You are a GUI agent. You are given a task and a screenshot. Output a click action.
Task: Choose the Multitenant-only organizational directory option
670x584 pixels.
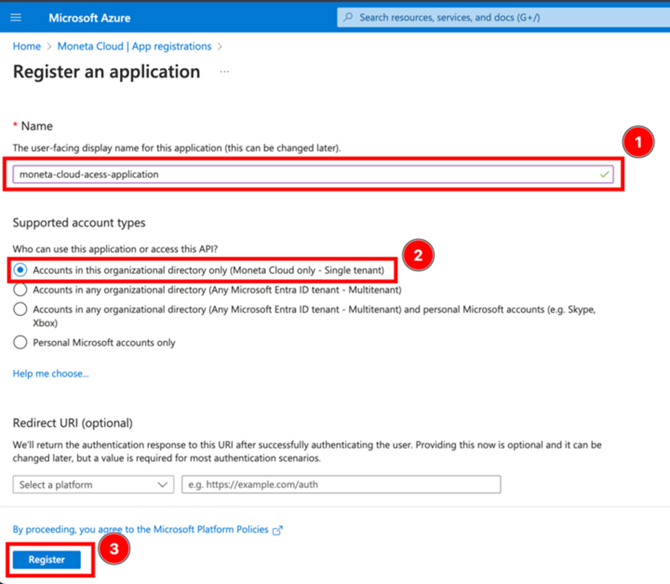point(20,290)
